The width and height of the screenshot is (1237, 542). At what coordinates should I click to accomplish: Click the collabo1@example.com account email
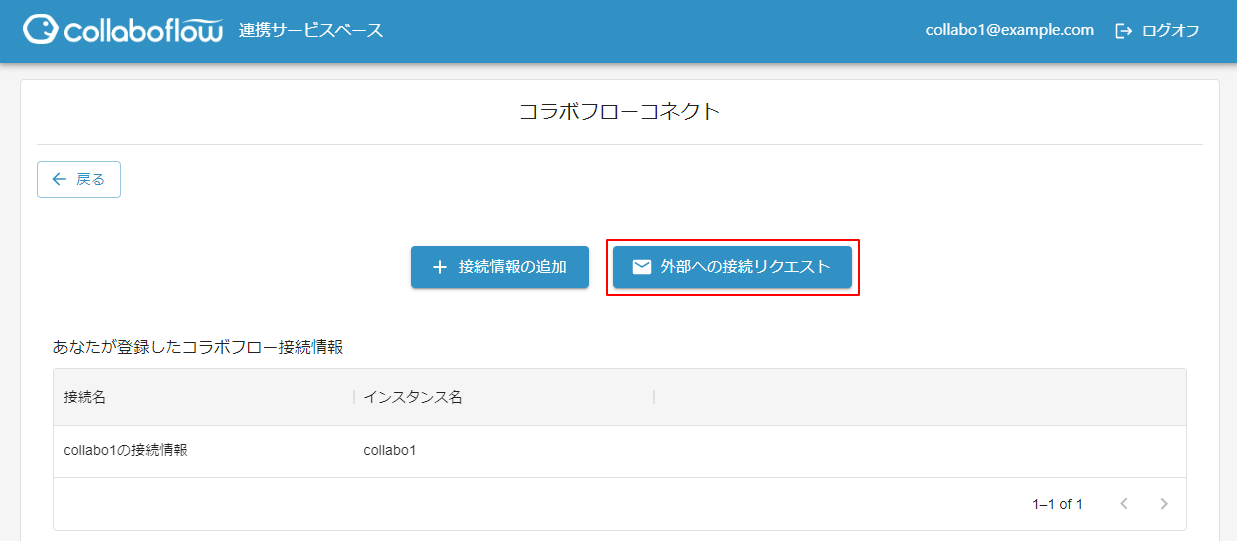pos(1009,30)
